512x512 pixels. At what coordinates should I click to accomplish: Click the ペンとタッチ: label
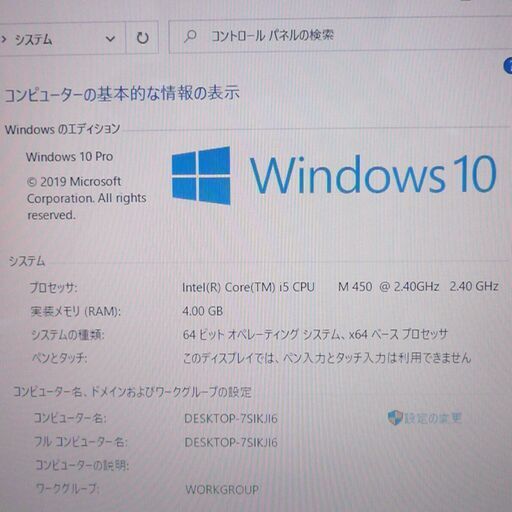60,358
